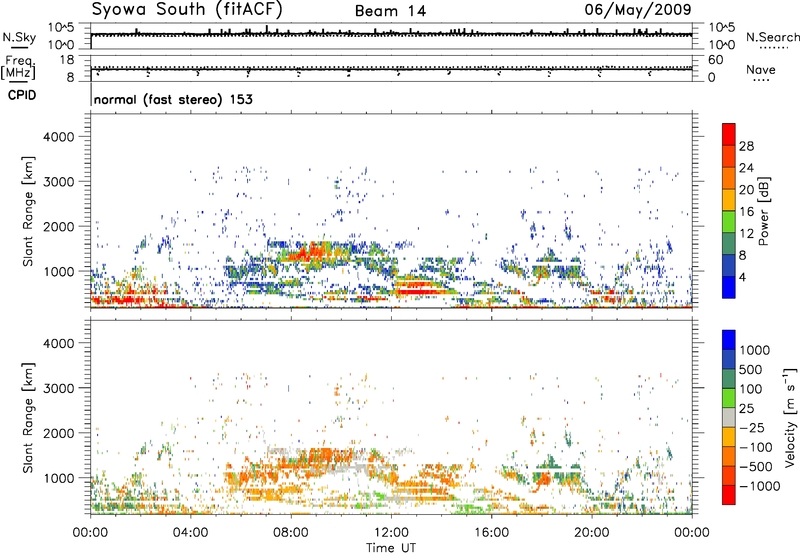Click the '500' velocity colorbar label
800x554 pixels.
(x=751, y=370)
